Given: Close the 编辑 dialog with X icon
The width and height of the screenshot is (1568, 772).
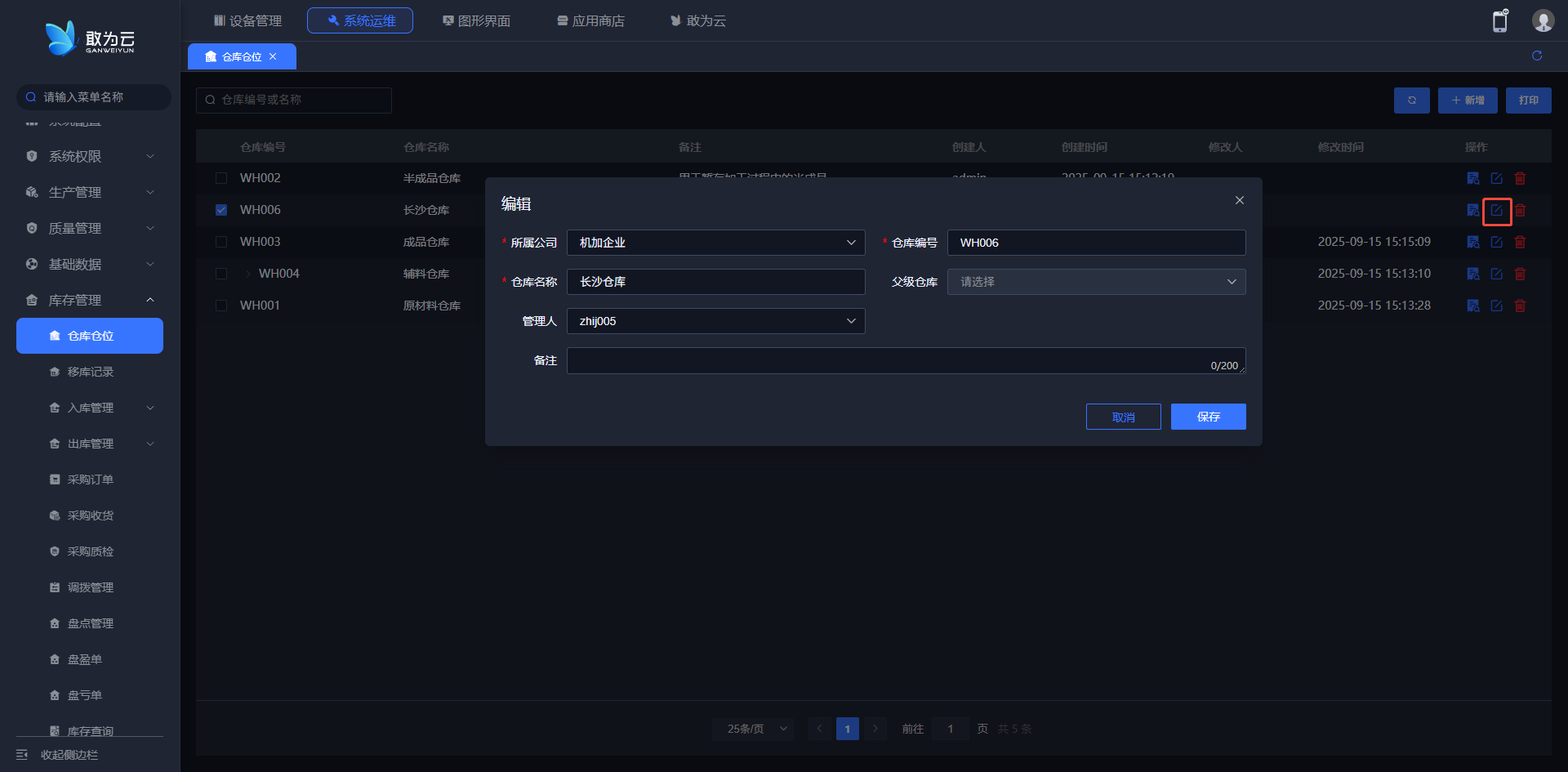Looking at the screenshot, I should (1239, 200).
